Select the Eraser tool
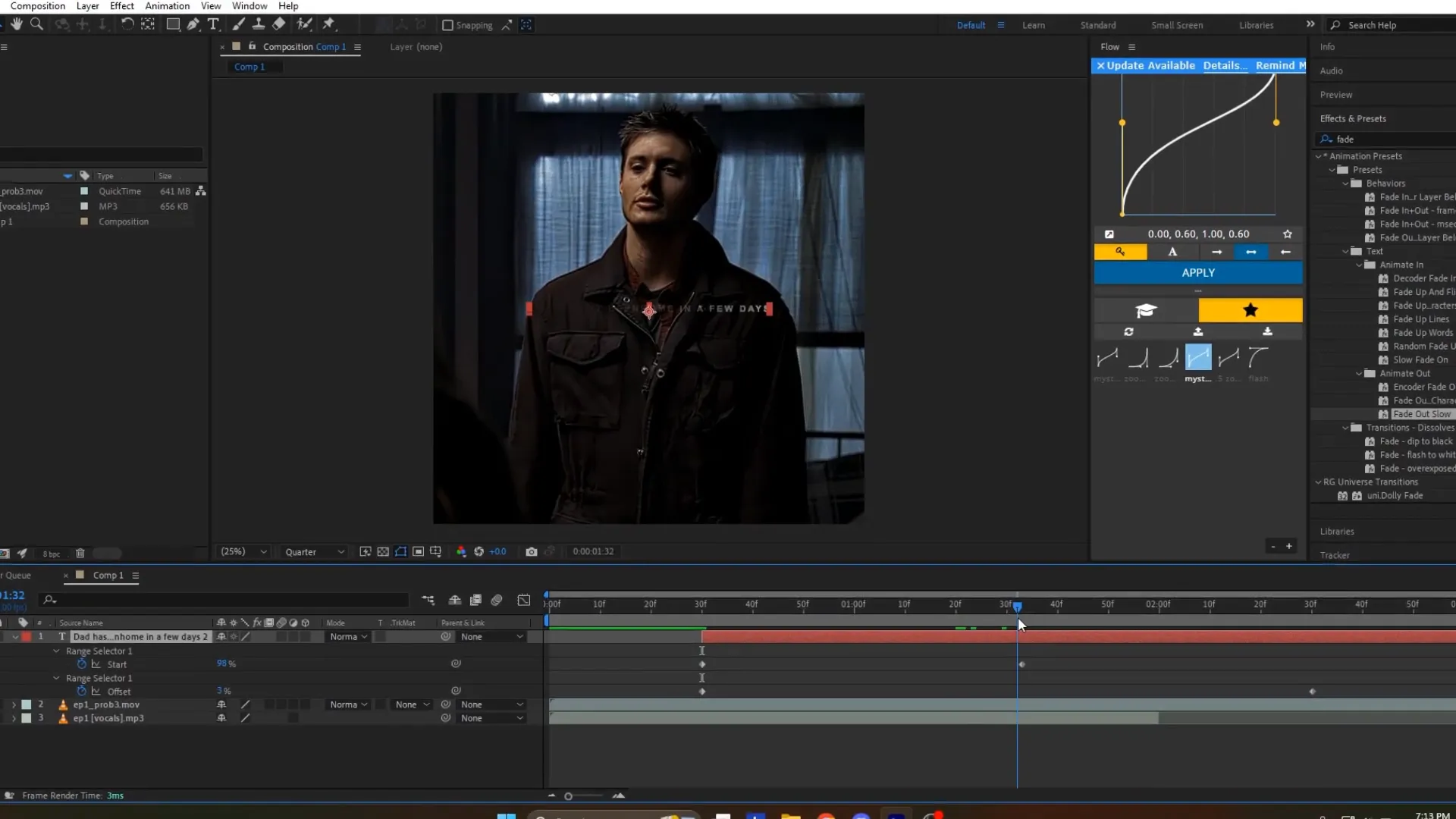Viewport: 1456px width, 819px height. click(x=279, y=24)
